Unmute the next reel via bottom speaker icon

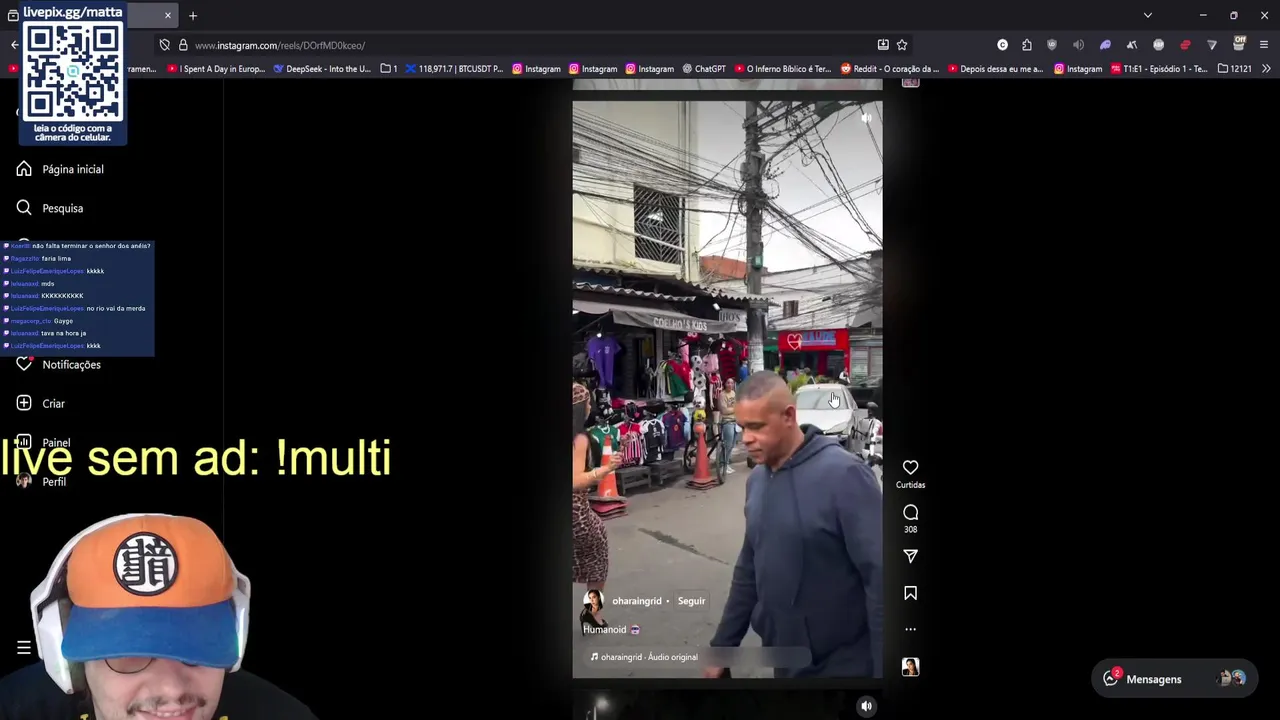[866, 706]
